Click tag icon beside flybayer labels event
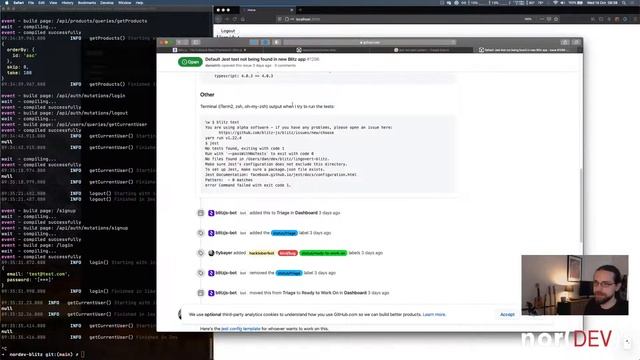640x360 pixels. click(200, 253)
